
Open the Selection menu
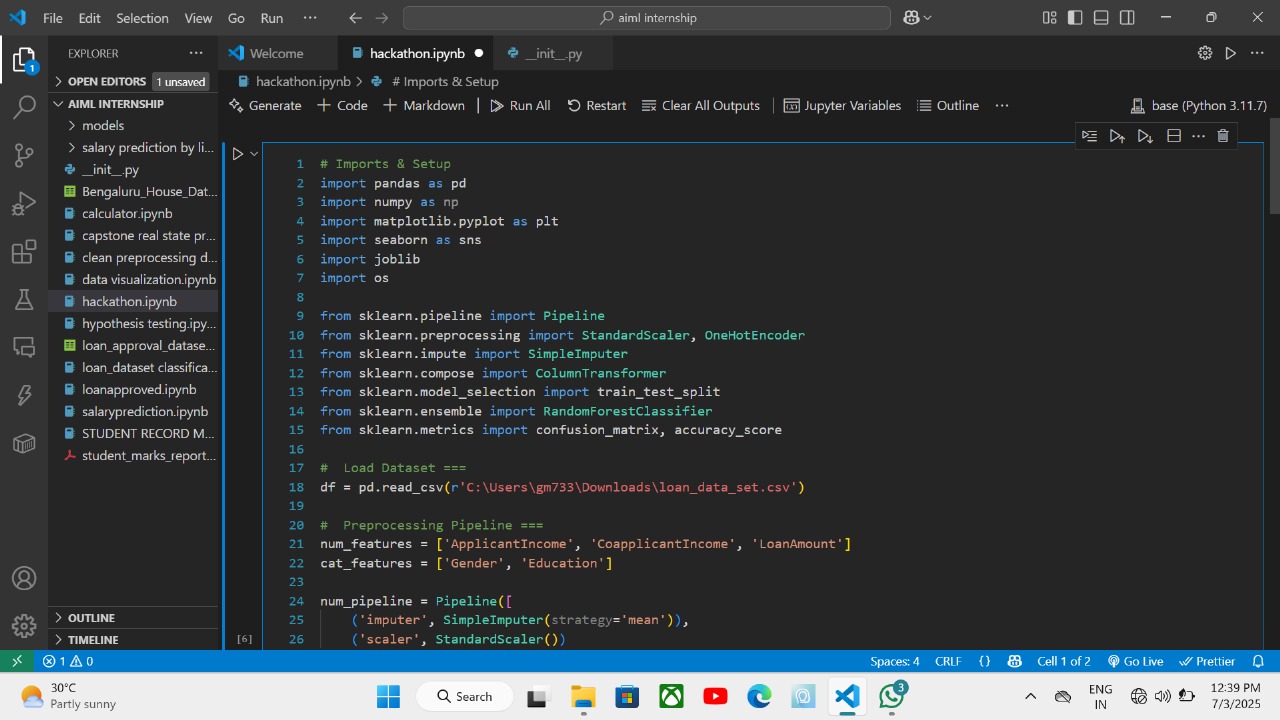click(142, 18)
